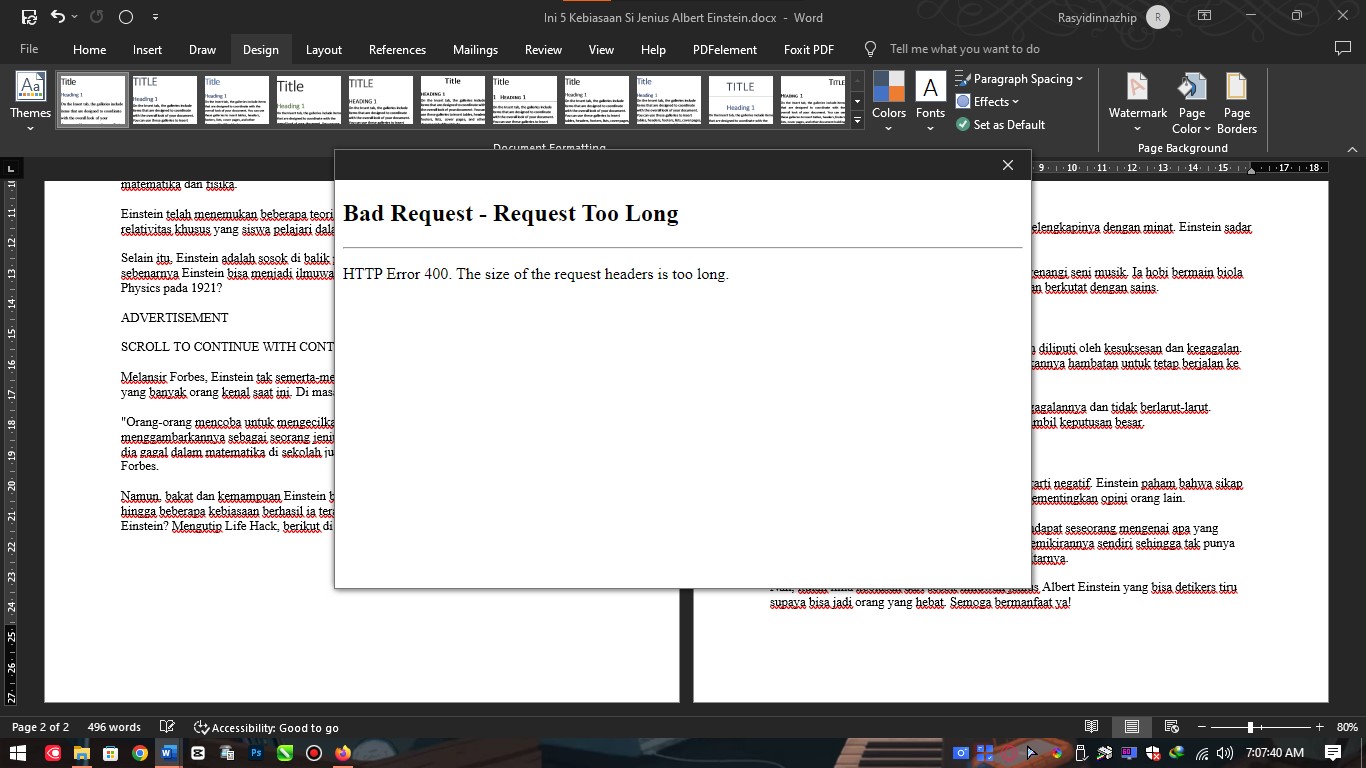The image size is (1366, 768).
Task: Expand the document formatting style gallery
Action: click(x=857, y=121)
